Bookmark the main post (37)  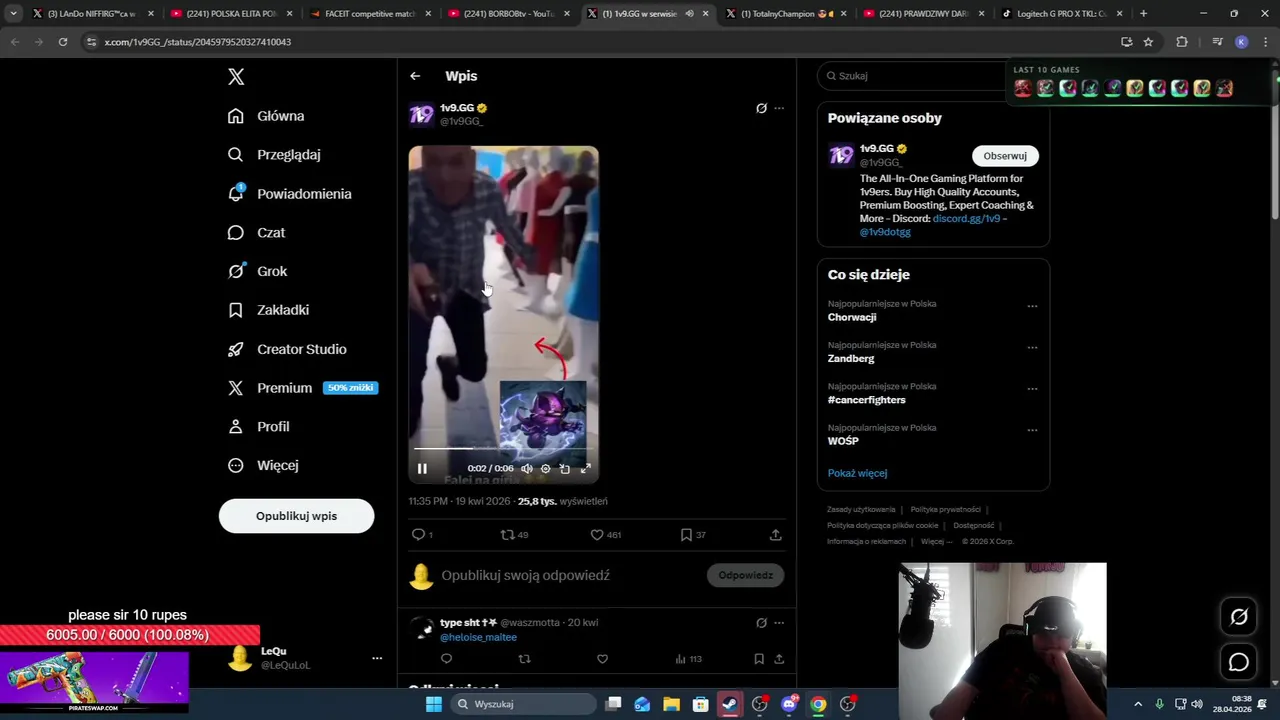click(x=693, y=535)
